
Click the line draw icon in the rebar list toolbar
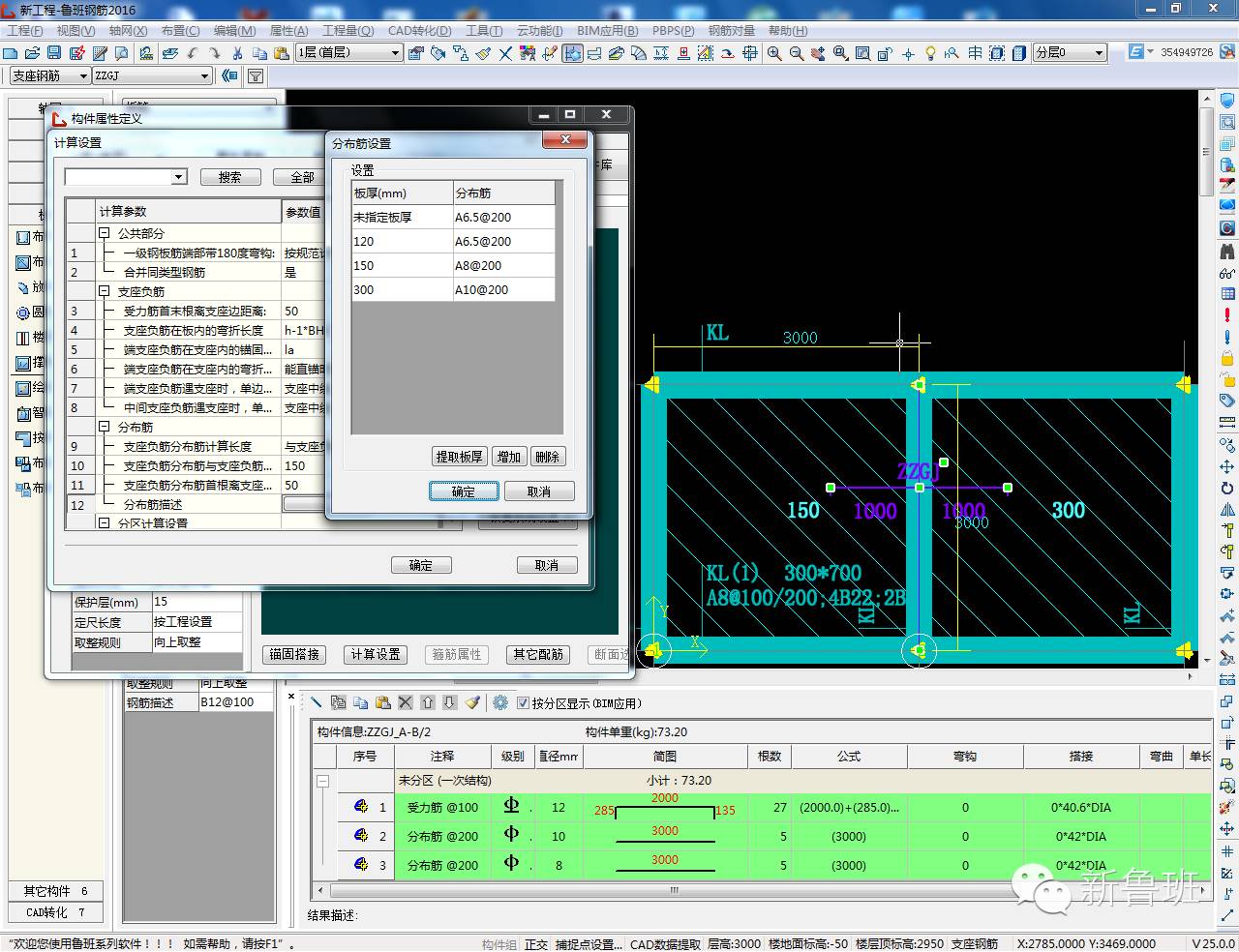316,703
